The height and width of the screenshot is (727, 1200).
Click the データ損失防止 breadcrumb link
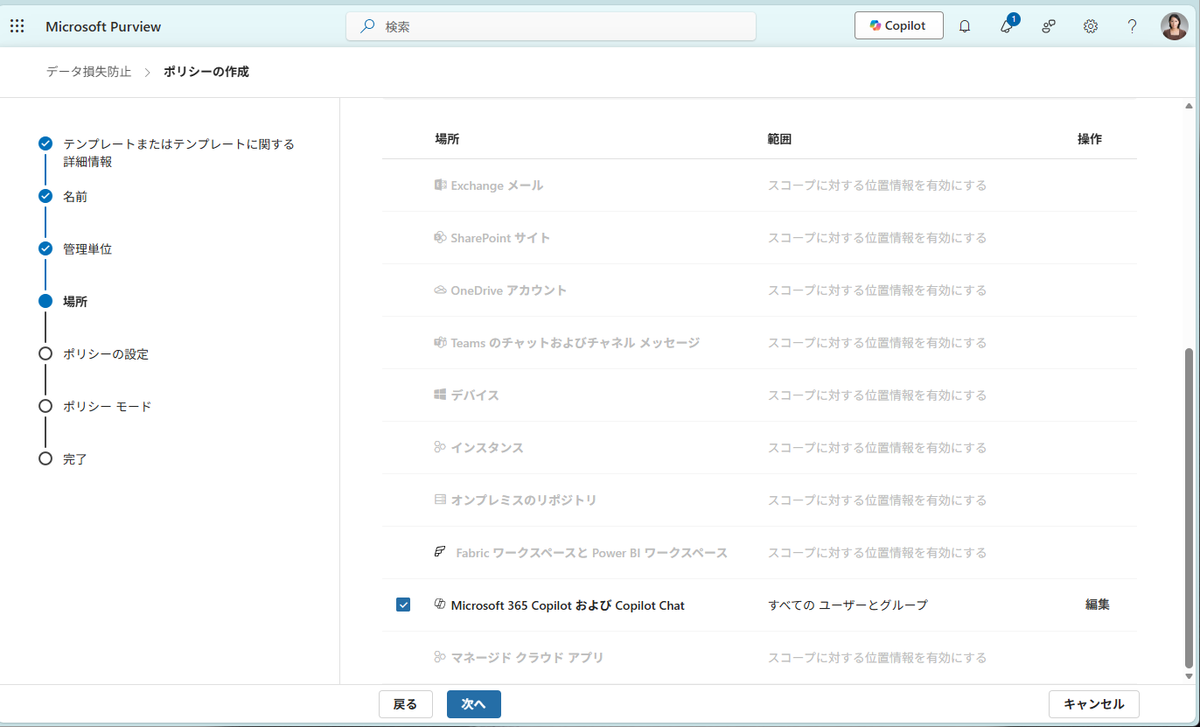pos(88,72)
